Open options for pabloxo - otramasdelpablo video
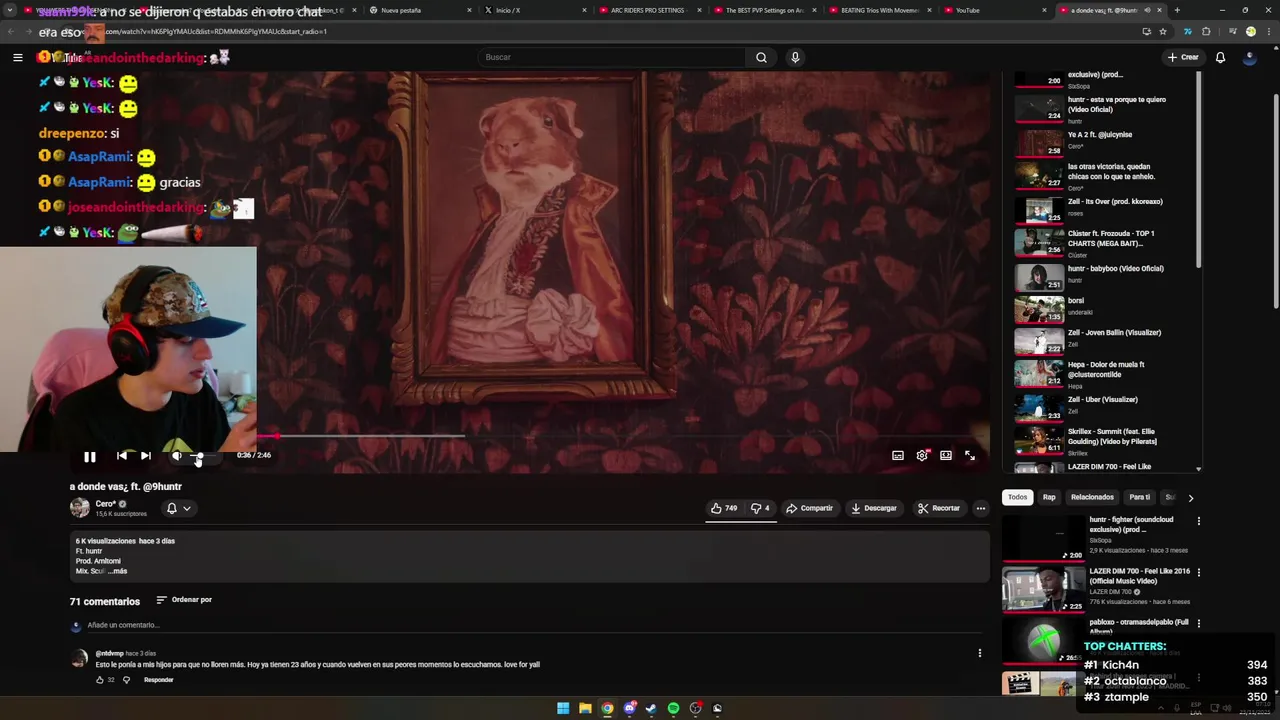Viewport: 1280px width, 720px height. 1198,624
